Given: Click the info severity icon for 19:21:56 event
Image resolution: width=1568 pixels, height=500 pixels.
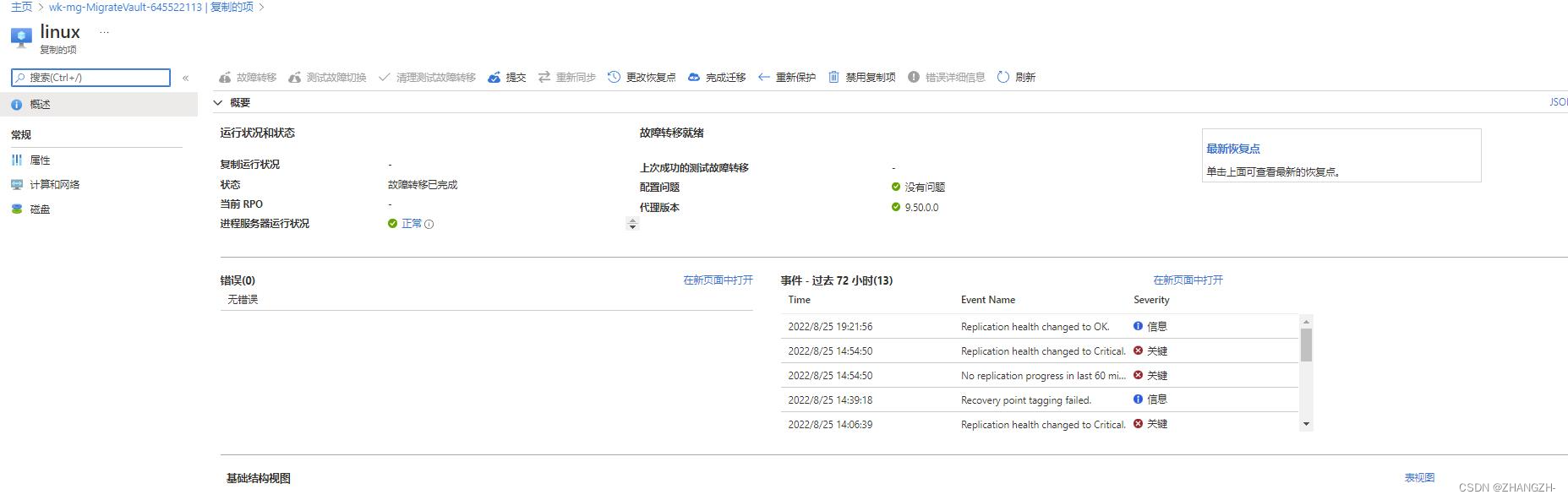Looking at the screenshot, I should point(1138,326).
